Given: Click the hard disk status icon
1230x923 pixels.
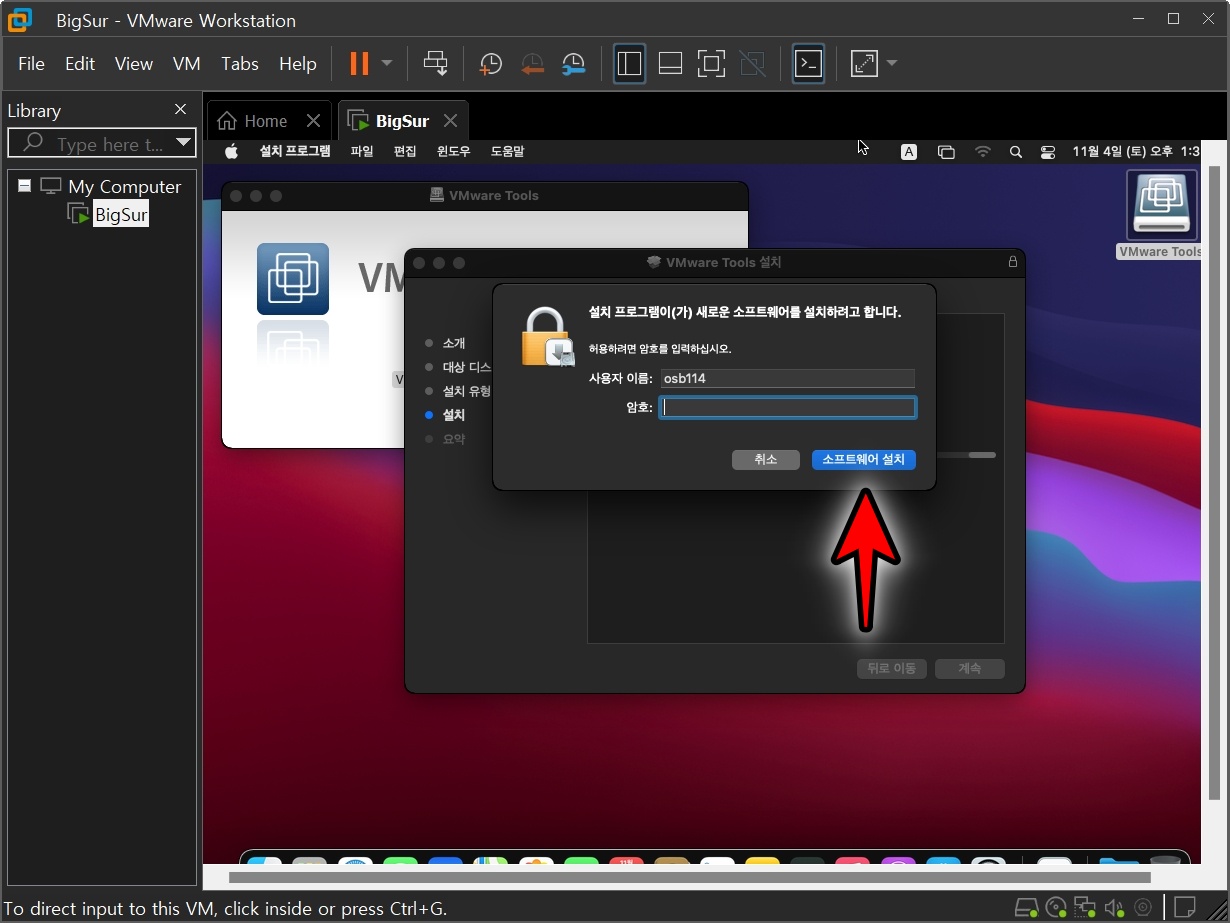Looking at the screenshot, I should [x=1026, y=908].
